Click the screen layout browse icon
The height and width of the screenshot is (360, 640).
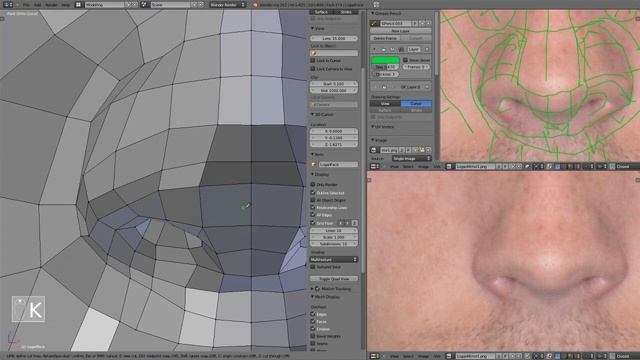pos(78,5)
